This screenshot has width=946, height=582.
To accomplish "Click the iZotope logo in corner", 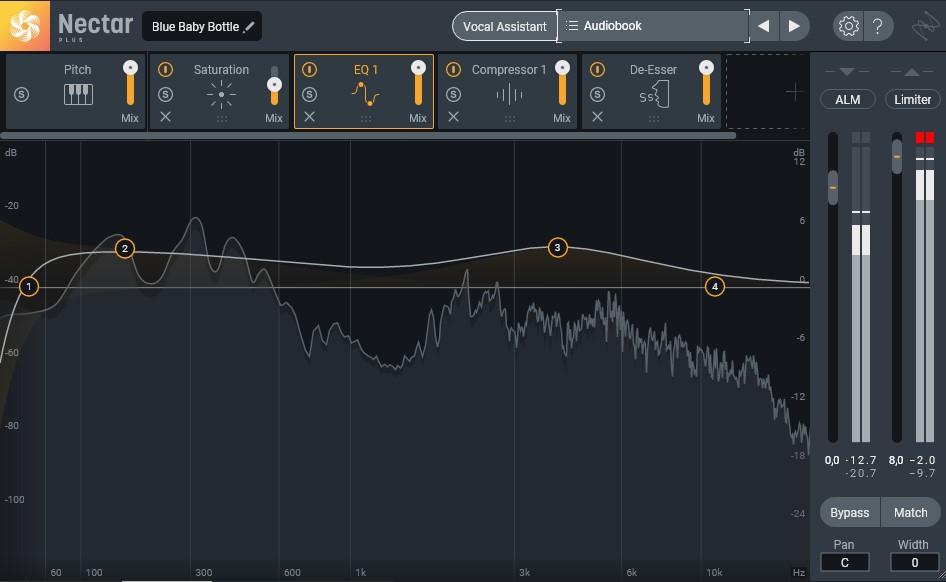I will [x=925, y=26].
